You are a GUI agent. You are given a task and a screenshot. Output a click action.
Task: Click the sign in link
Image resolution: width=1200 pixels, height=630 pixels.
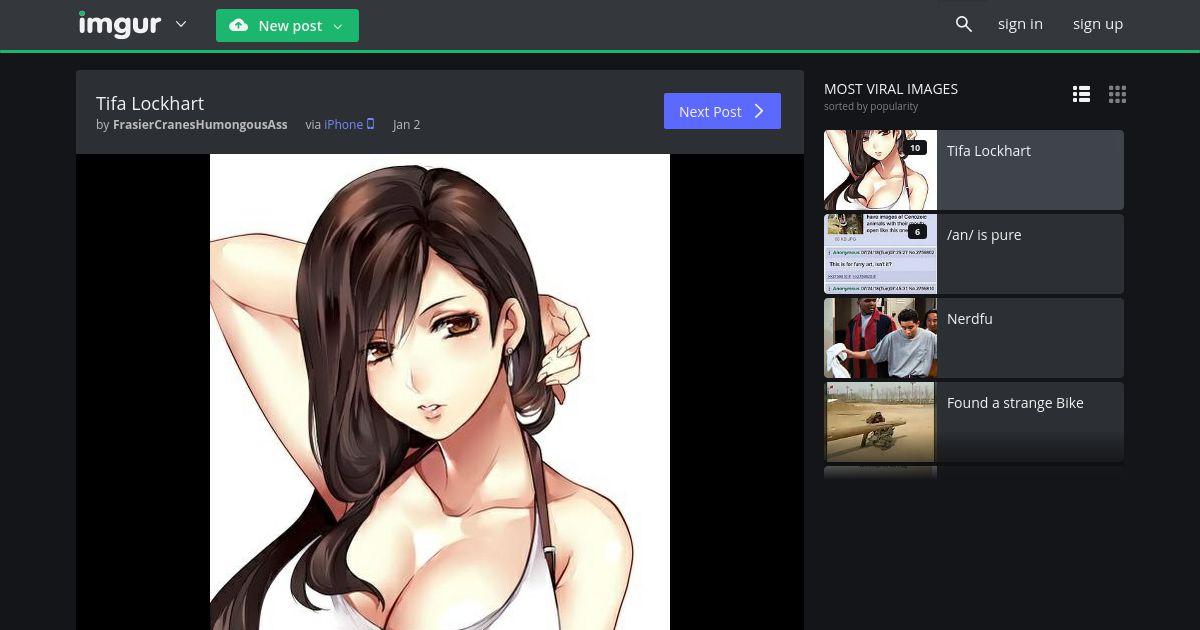[1020, 24]
